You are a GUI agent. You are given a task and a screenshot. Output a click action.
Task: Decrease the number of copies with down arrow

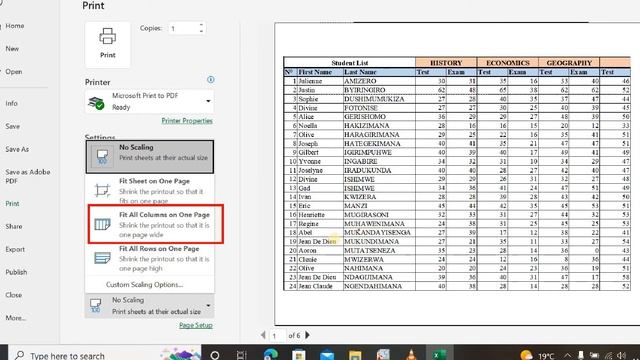pos(201,32)
